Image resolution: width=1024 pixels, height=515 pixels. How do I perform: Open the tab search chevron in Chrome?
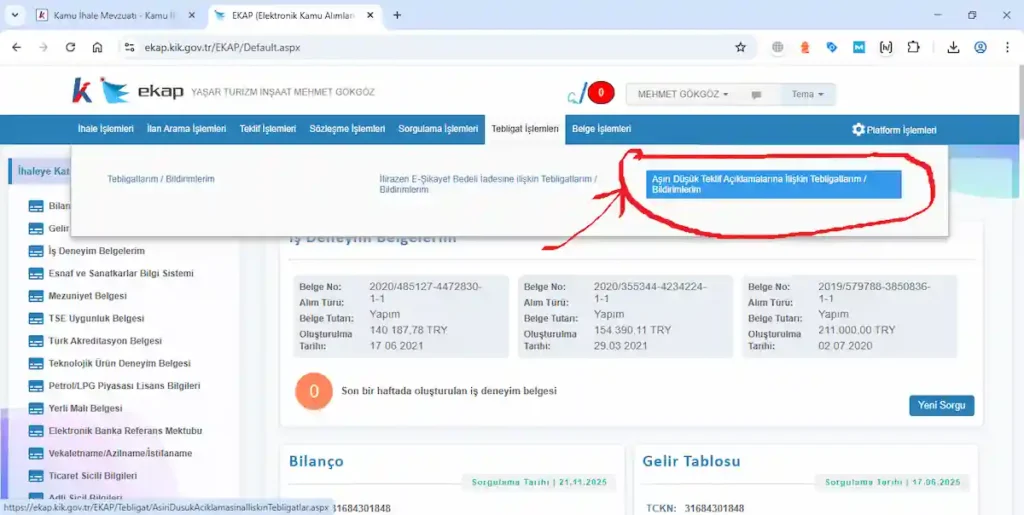[15, 15]
